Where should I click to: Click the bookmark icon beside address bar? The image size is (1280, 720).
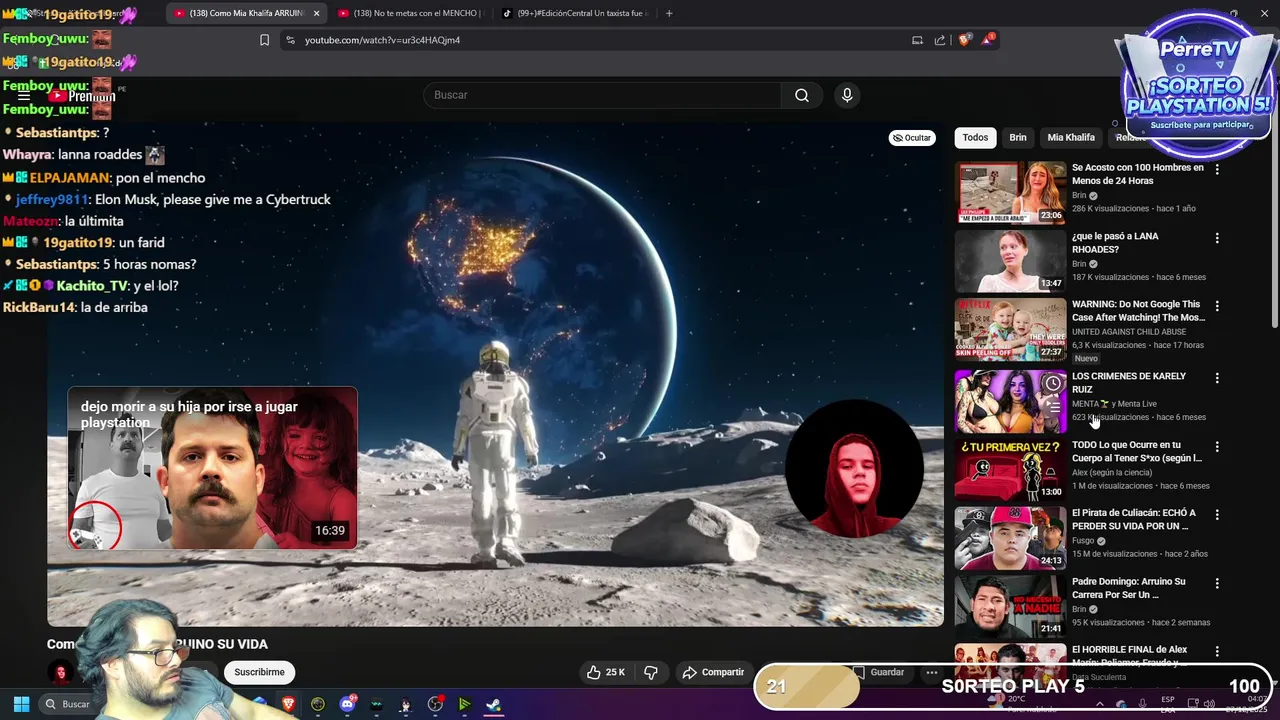tap(264, 40)
